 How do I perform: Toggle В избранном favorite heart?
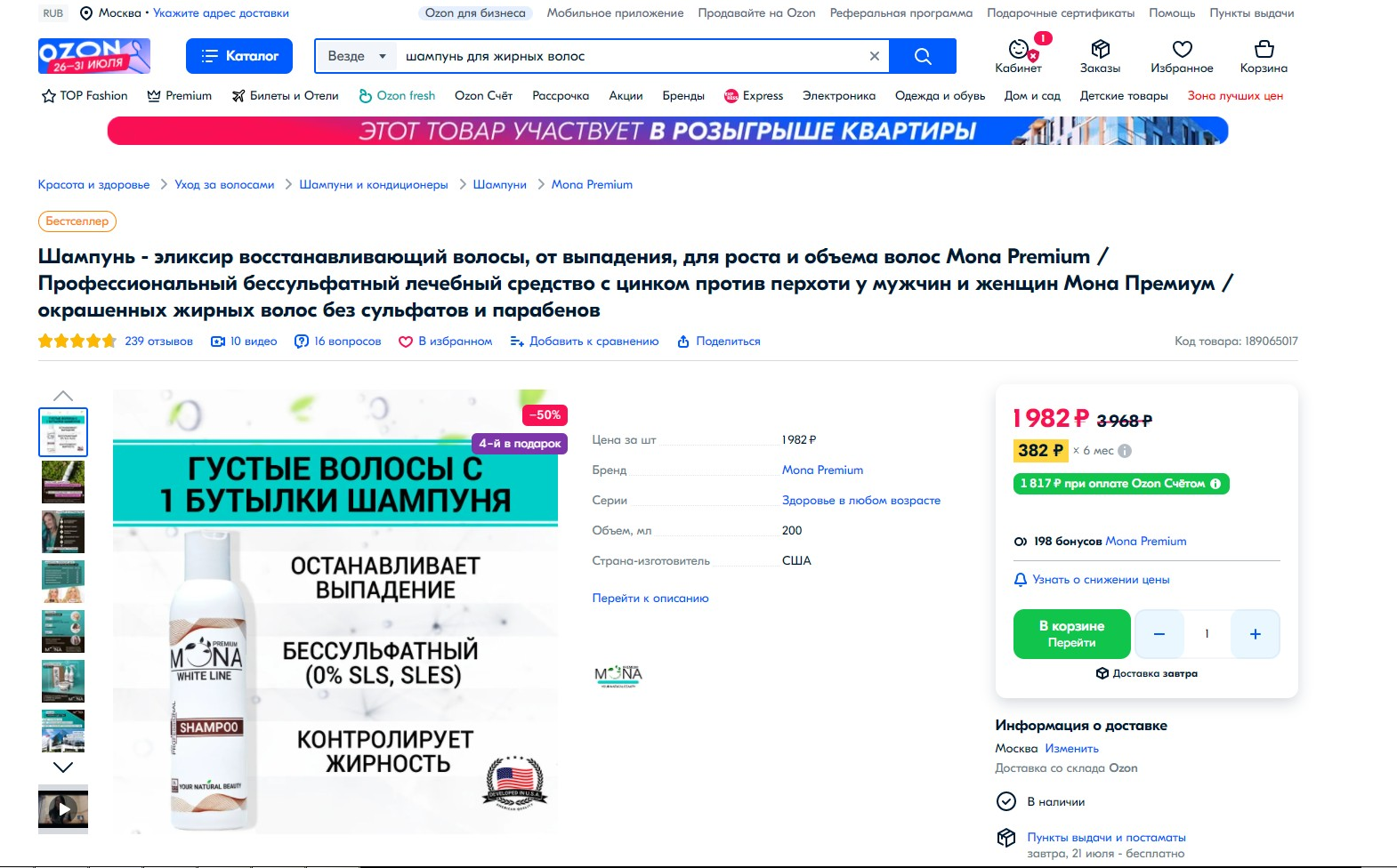click(x=406, y=342)
